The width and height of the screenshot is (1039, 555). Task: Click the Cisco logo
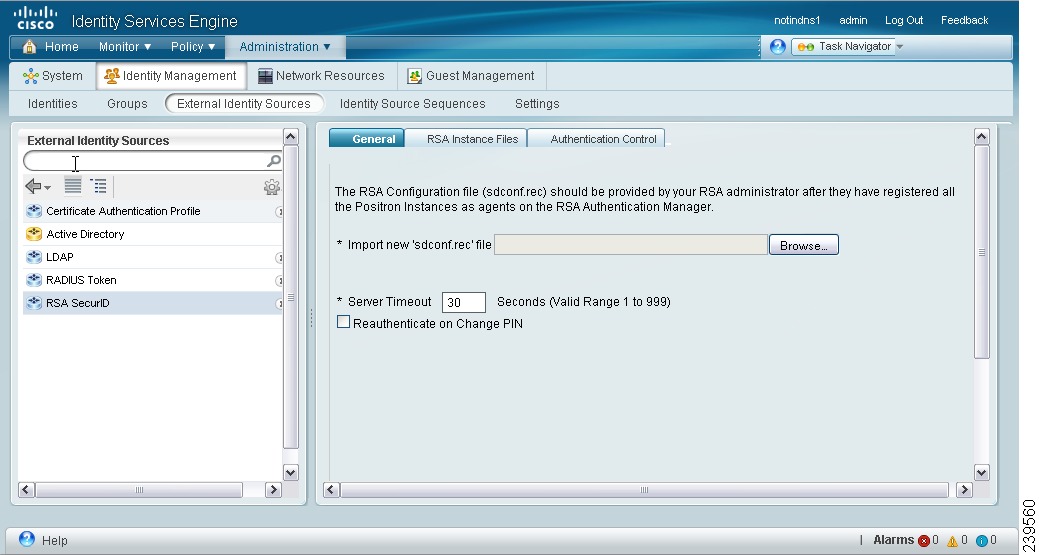tap(35, 18)
